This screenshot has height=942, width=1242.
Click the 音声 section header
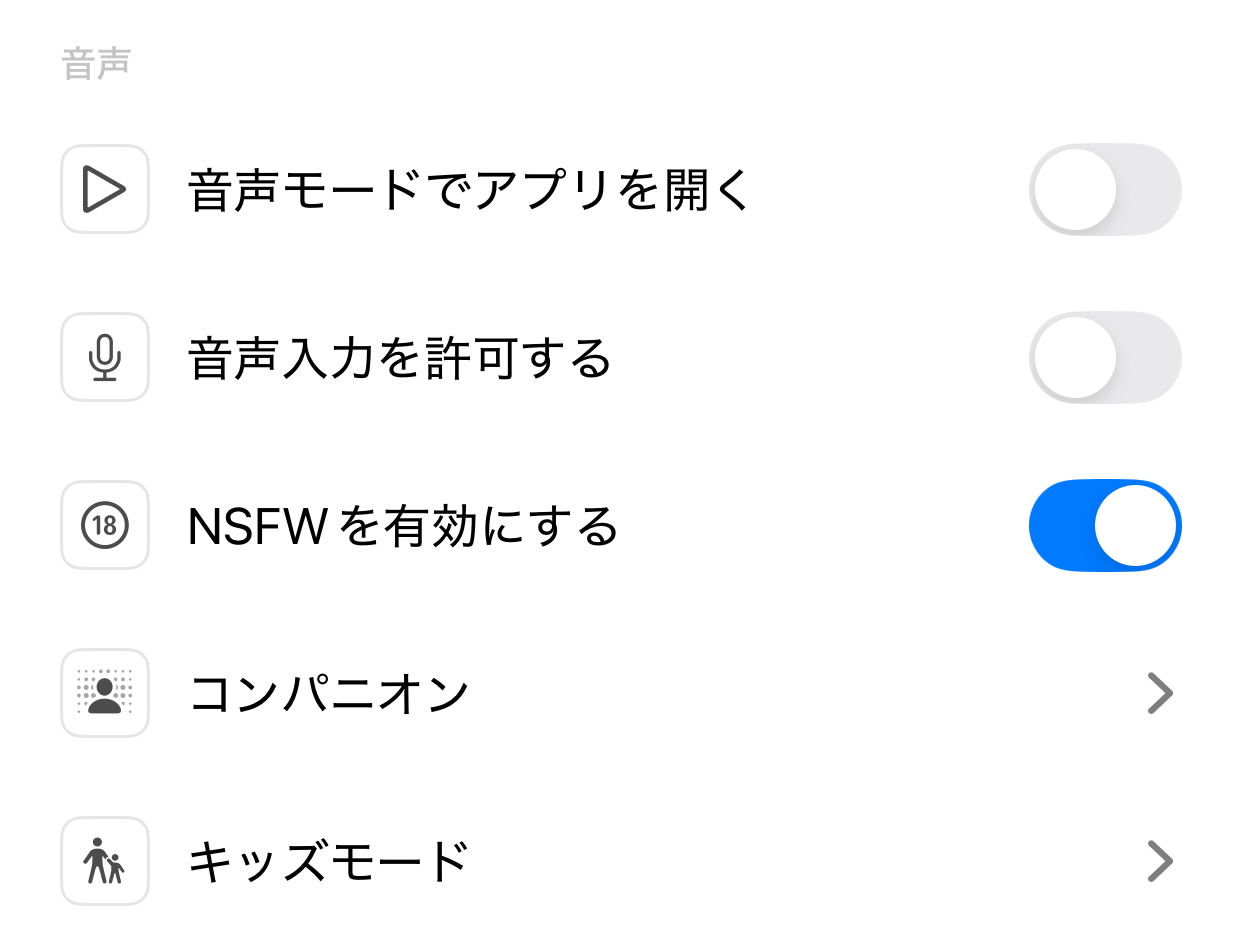tap(96, 65)
